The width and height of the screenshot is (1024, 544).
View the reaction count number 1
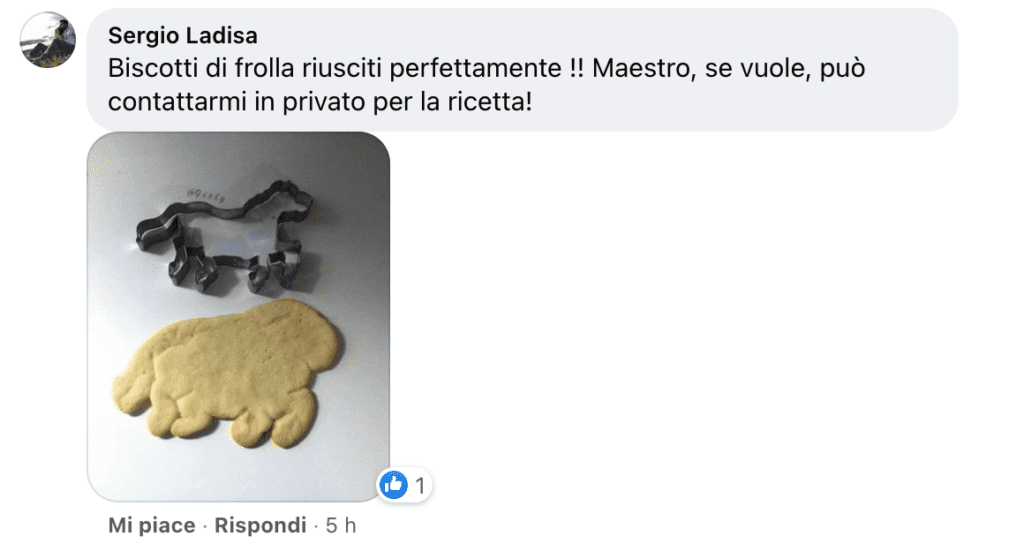(x=420, y=486)
